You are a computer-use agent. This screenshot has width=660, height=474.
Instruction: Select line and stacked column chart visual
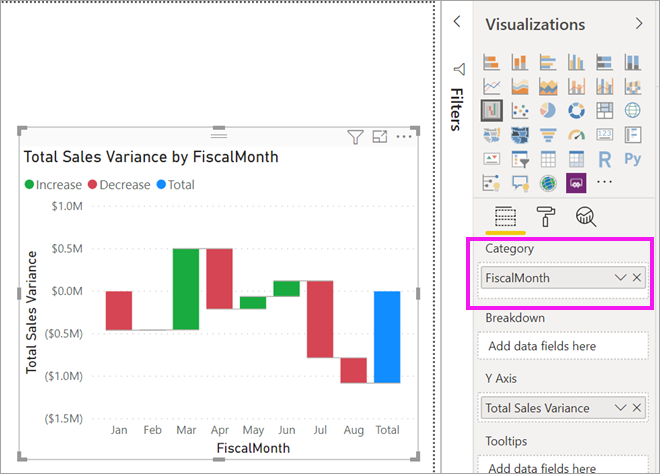click(x=576, y=87)
